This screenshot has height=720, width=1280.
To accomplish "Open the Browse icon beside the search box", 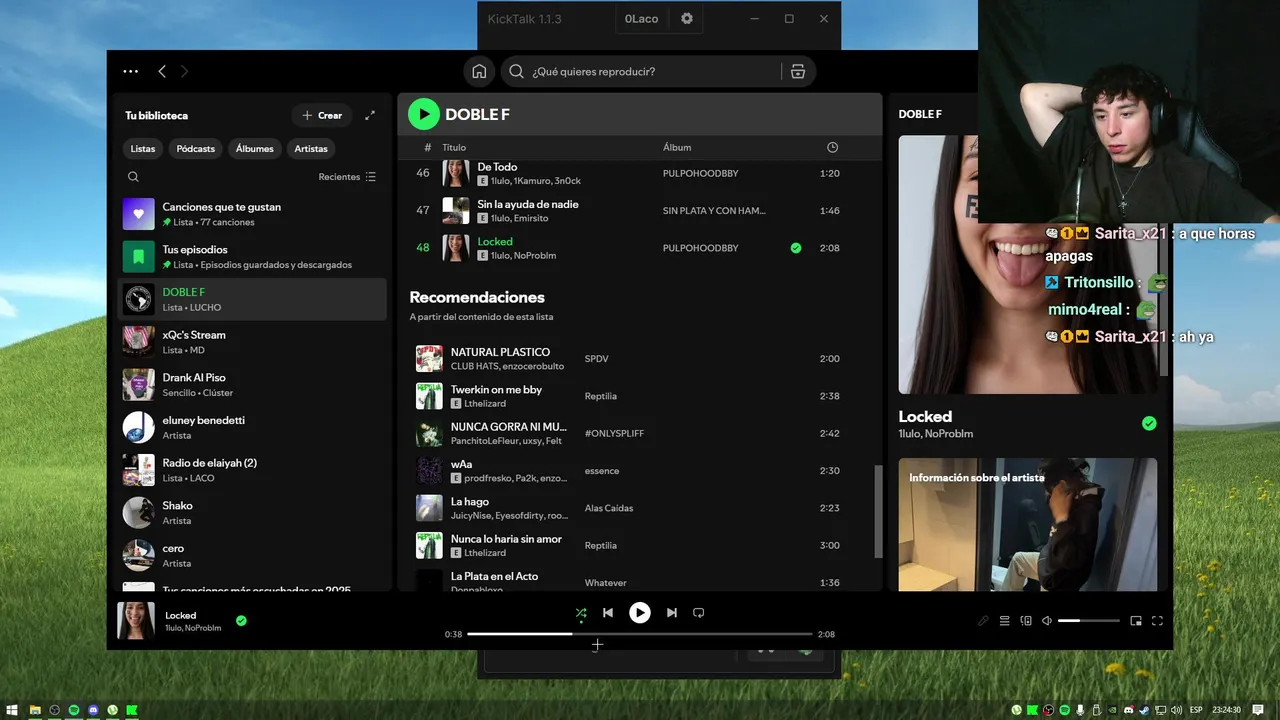I will (798, 71).
